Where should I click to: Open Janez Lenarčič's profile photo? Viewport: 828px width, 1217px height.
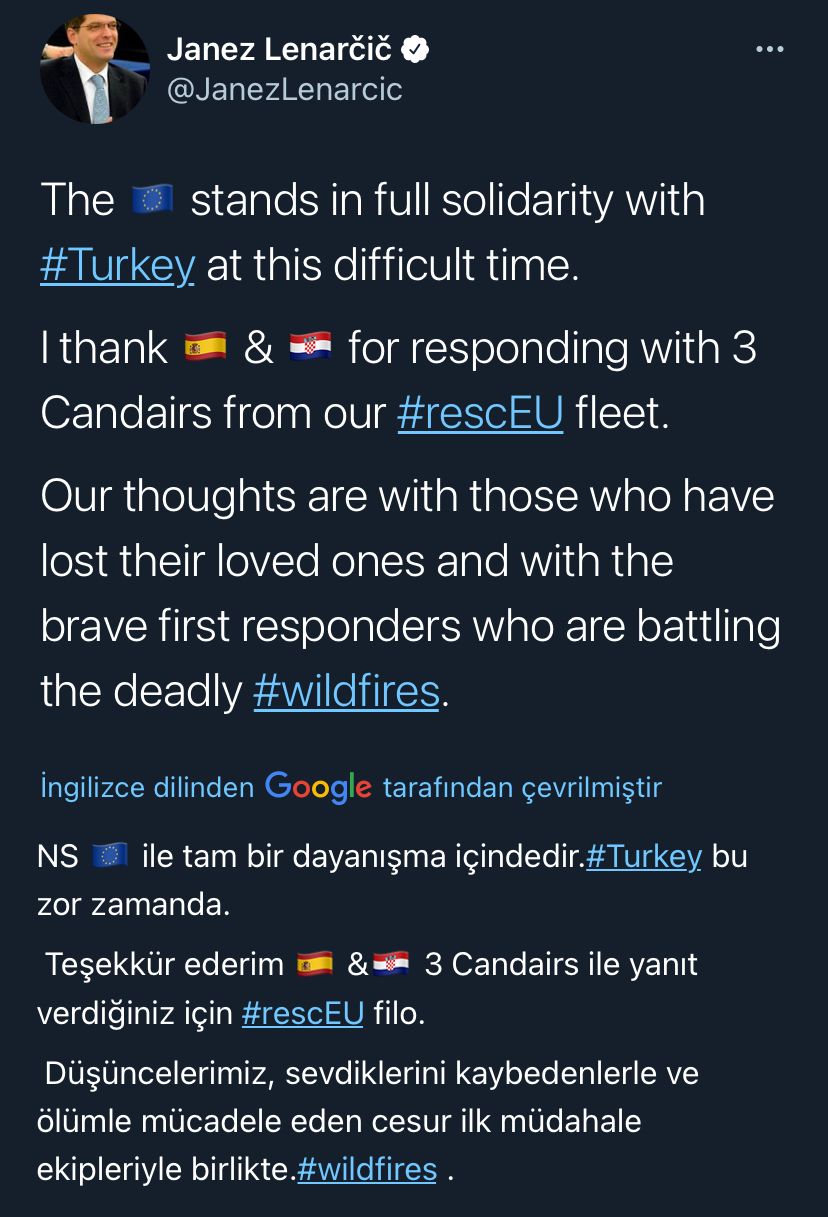[94, 69]
